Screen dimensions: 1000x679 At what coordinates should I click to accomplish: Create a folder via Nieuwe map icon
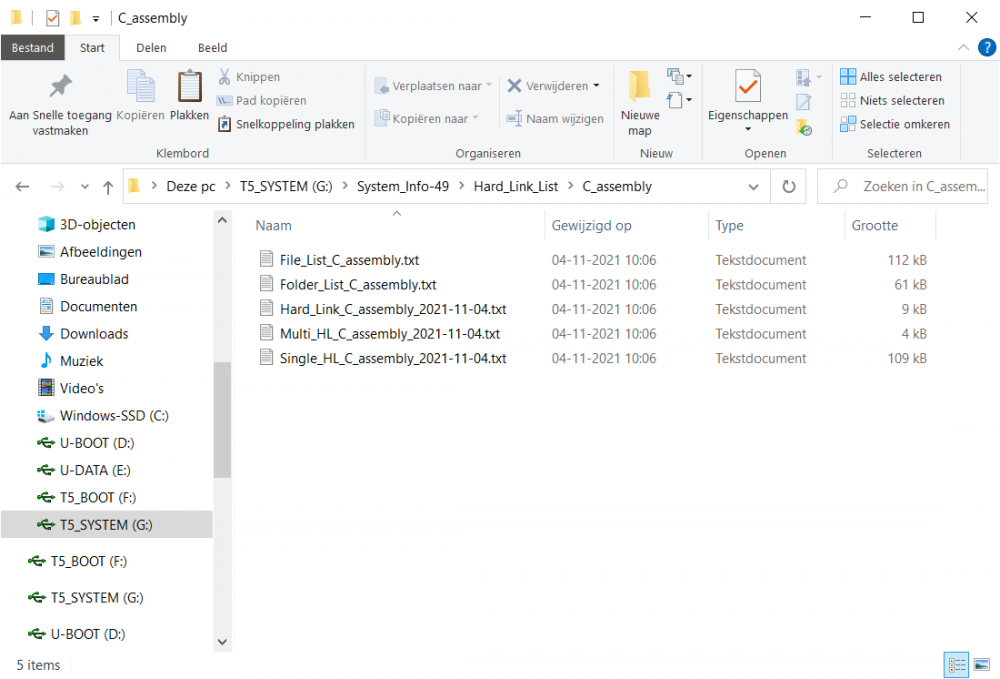point(639,88)
